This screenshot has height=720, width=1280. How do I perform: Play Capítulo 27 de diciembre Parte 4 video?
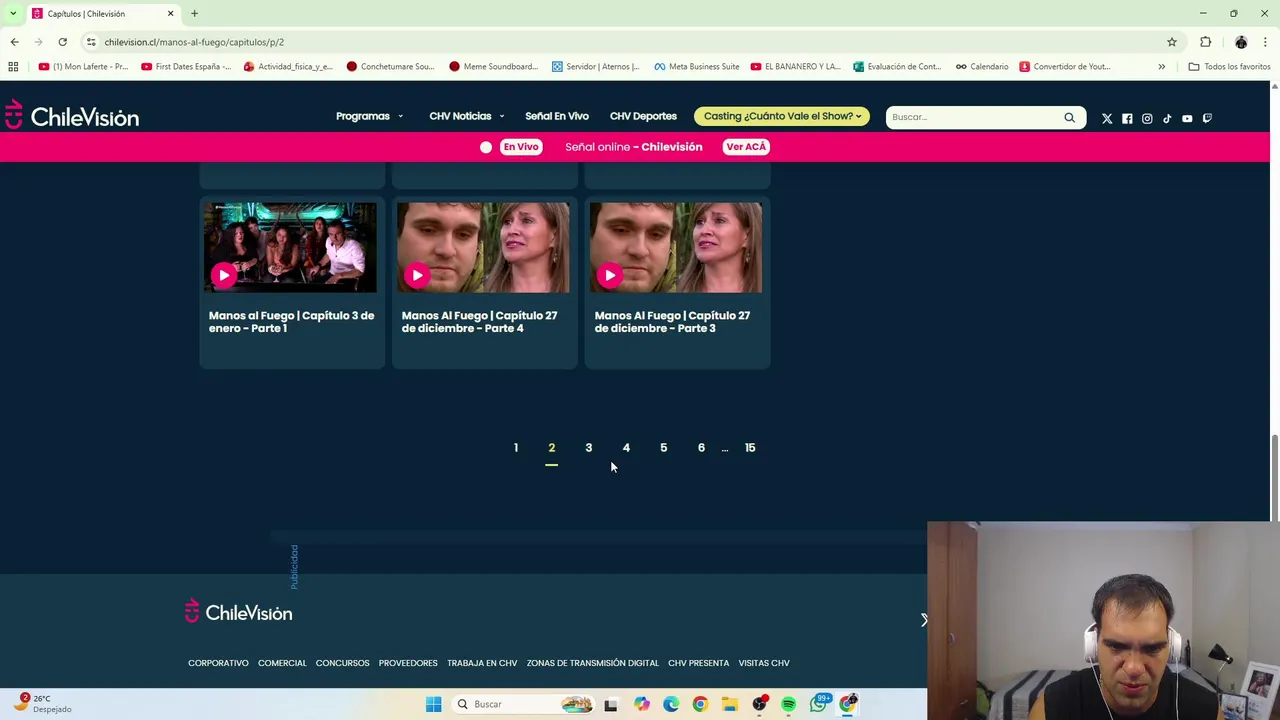[x=417, y=275]
